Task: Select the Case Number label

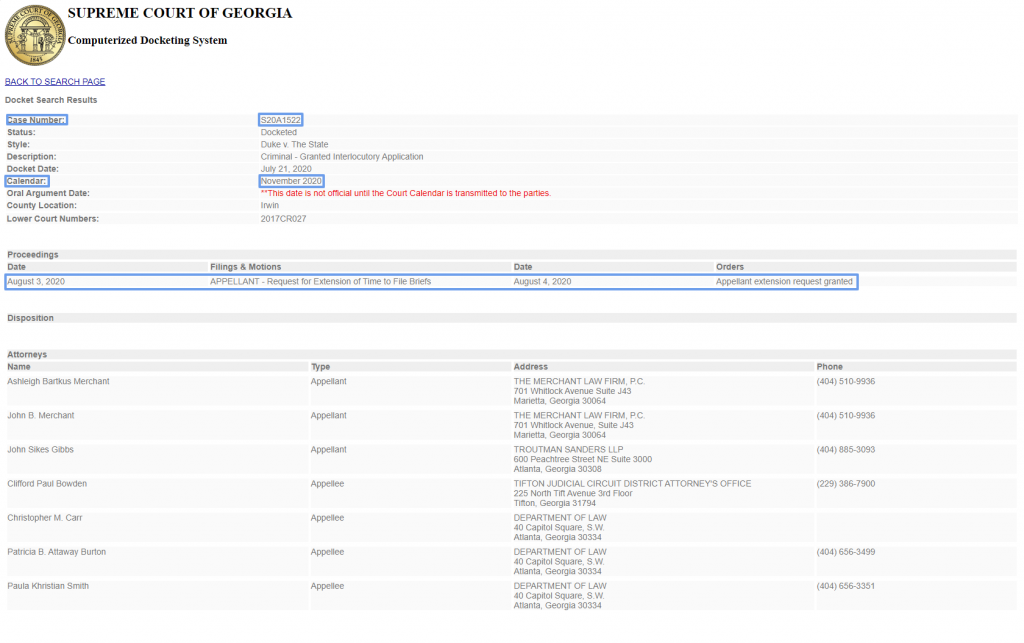Action: (36, 120)
